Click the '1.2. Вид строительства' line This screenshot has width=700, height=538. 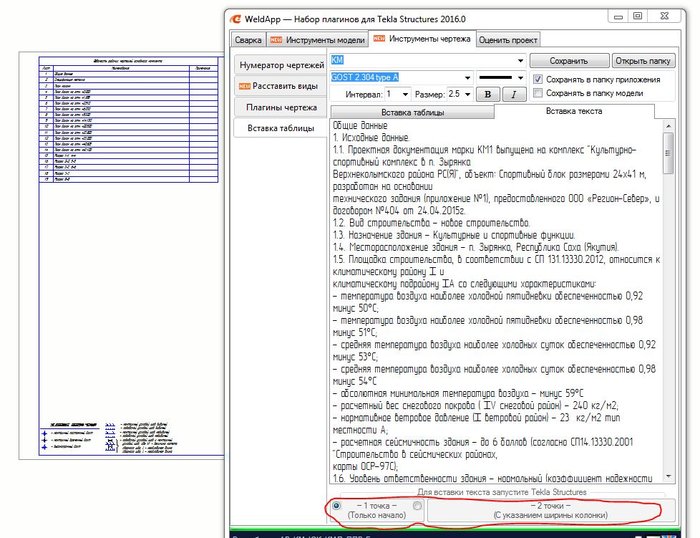pyautogui.click(x=431, y=223)
